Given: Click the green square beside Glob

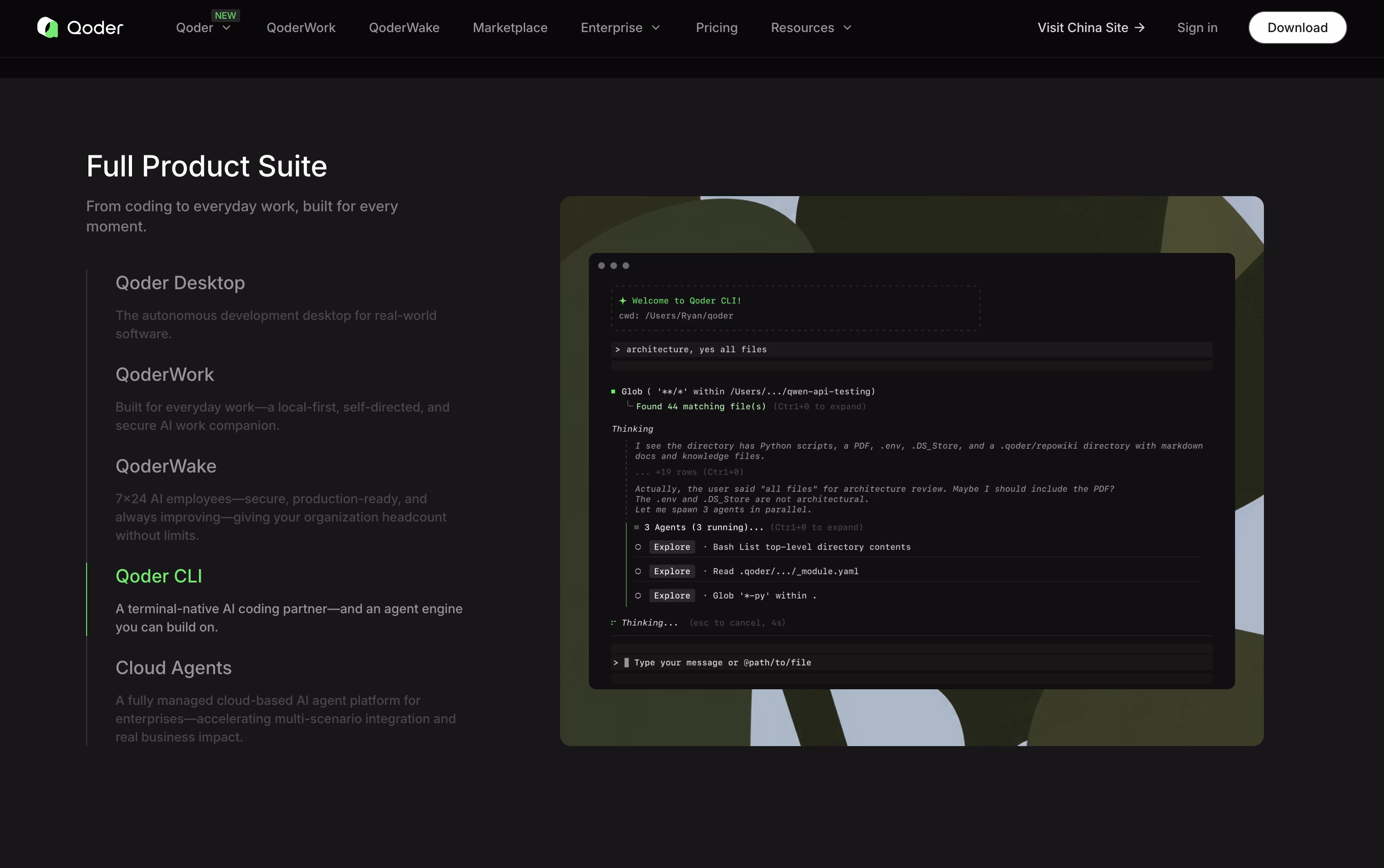Looking at the screenshot, I should pyautogui.click(x=613, y=391).
